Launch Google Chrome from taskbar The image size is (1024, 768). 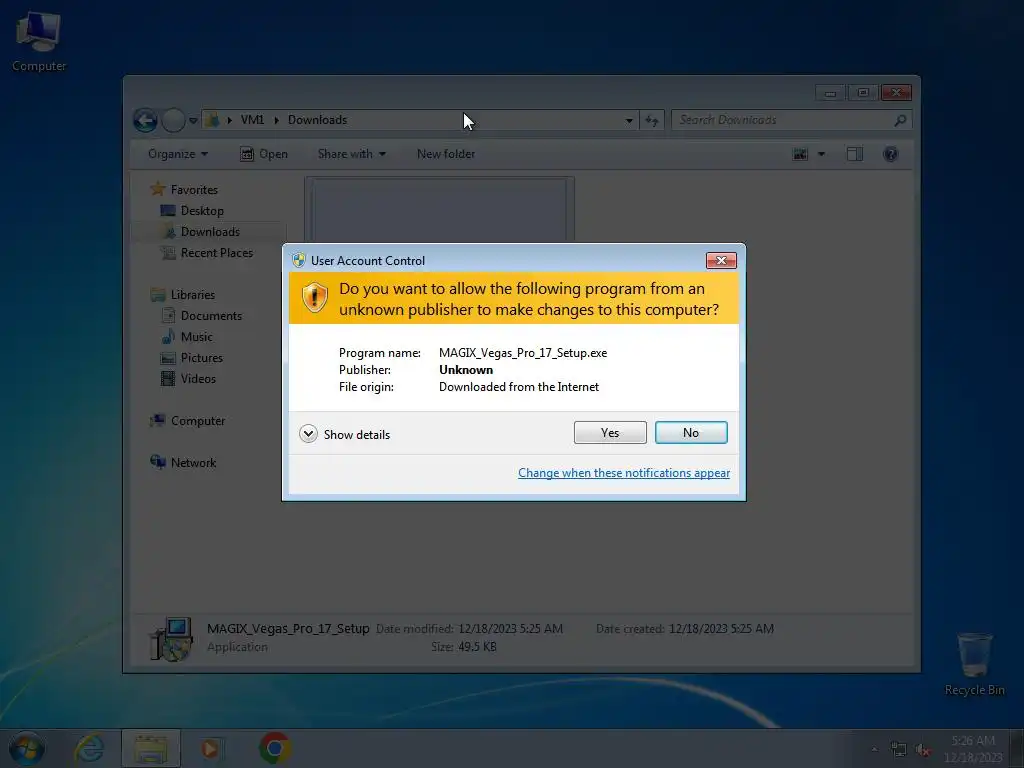pyautogui.click(x=275, y=748)
